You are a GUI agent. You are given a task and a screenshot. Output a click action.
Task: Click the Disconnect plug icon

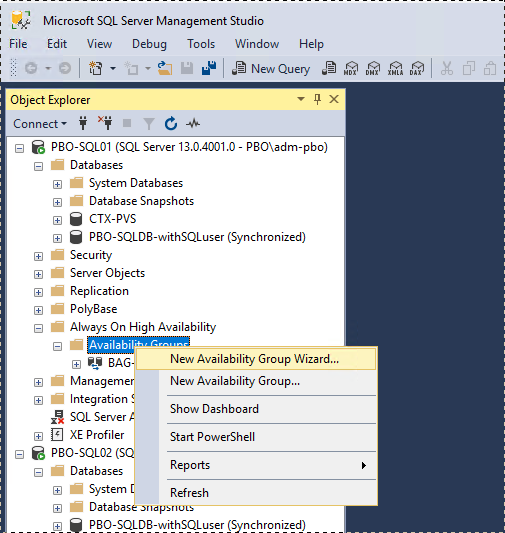point(105,123)
